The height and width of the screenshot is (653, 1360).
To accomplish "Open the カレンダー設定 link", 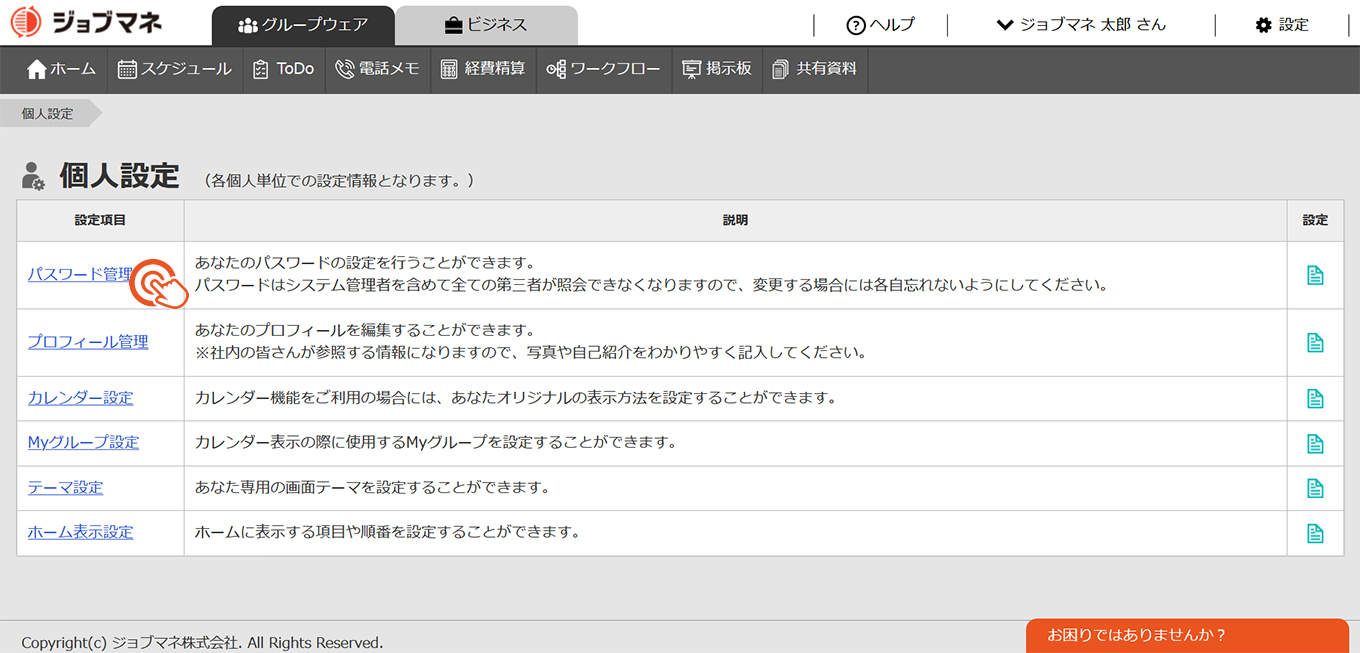I will pyautogui.click(x=80, y=398).
